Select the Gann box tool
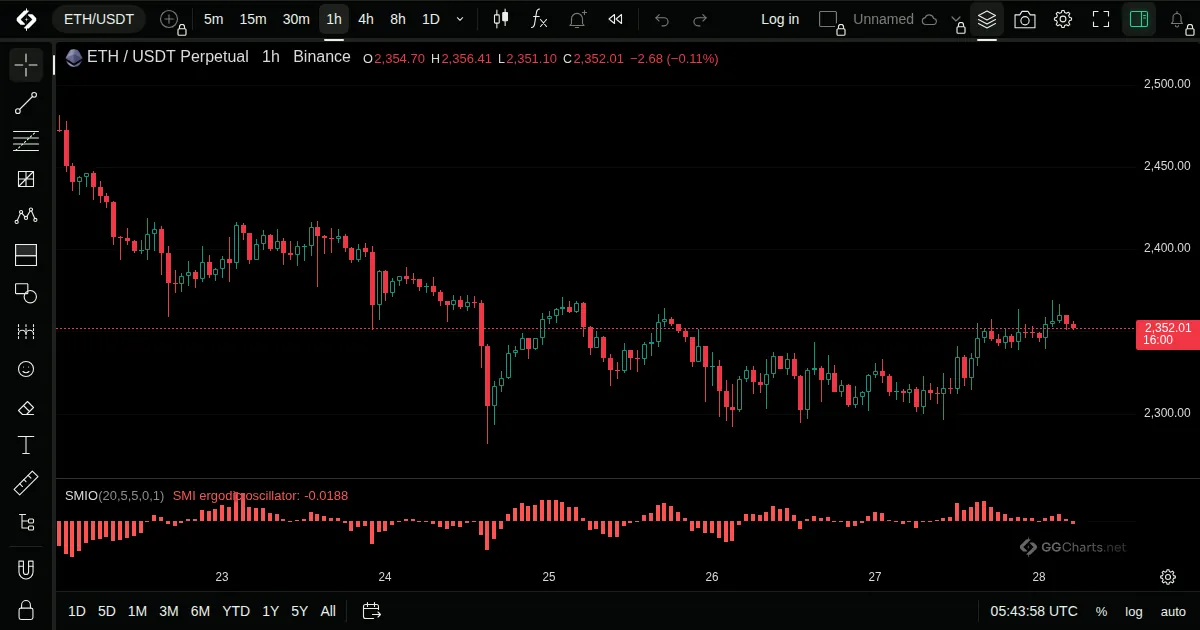 point(26,179)
